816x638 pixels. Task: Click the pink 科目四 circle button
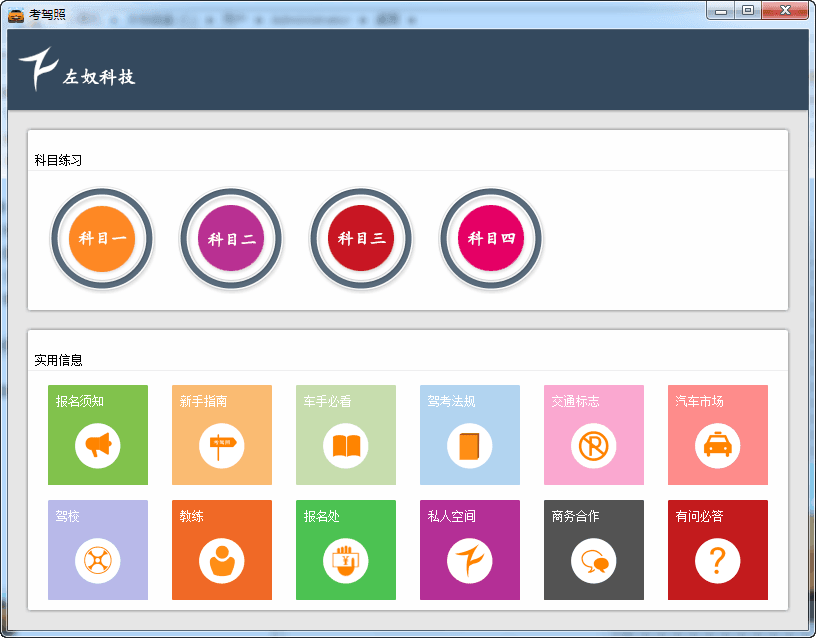pos(491,239)
